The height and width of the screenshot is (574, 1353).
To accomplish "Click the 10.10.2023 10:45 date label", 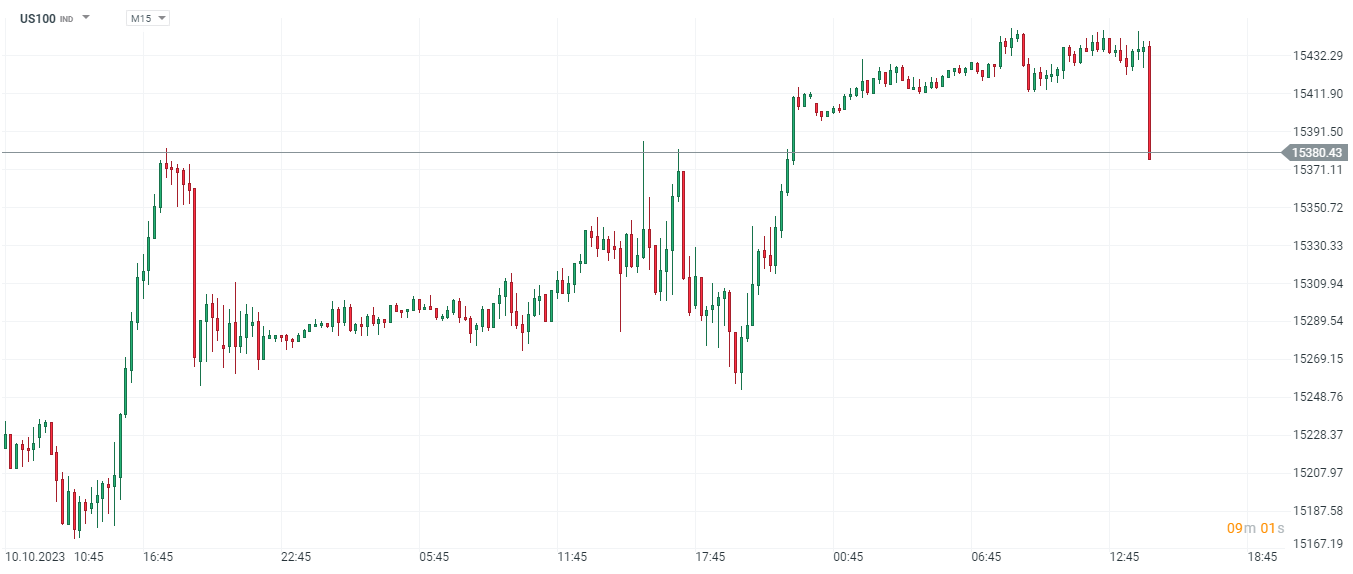I will 54,557.
